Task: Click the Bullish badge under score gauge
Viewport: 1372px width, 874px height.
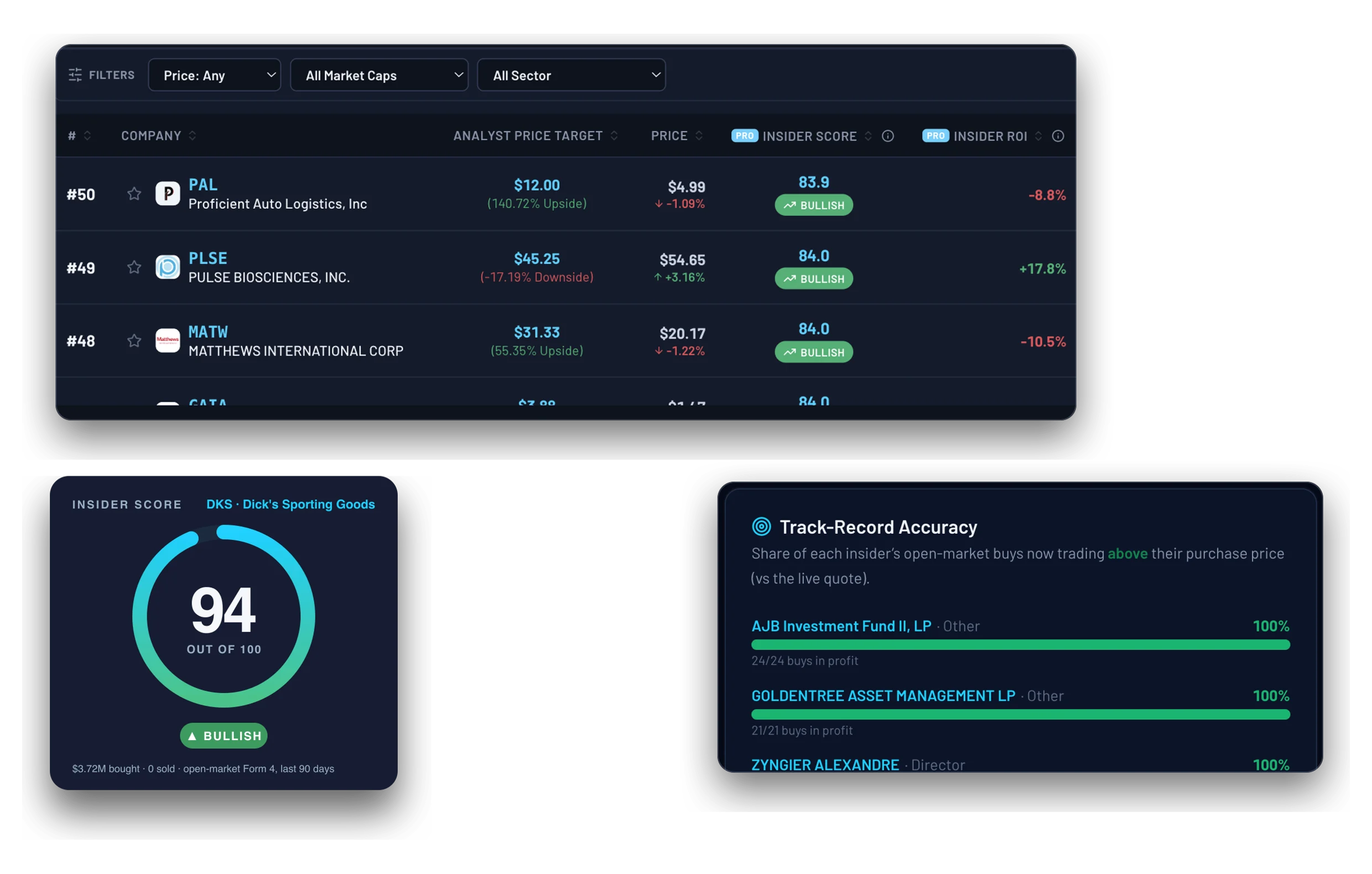Action: pyautogui.click(x=224, y=736)
